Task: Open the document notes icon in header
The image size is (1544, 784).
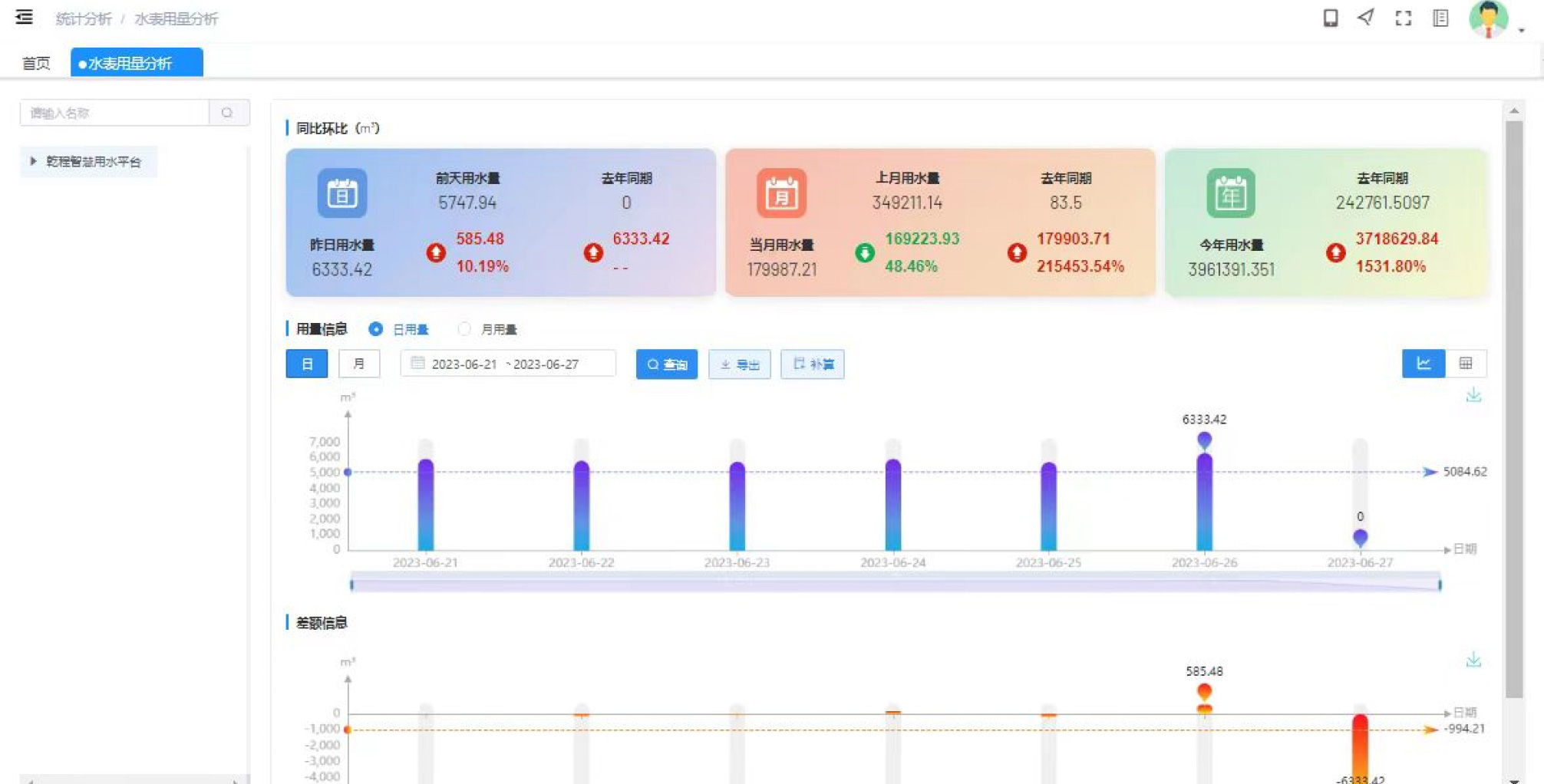Action: click(1440, 18)
